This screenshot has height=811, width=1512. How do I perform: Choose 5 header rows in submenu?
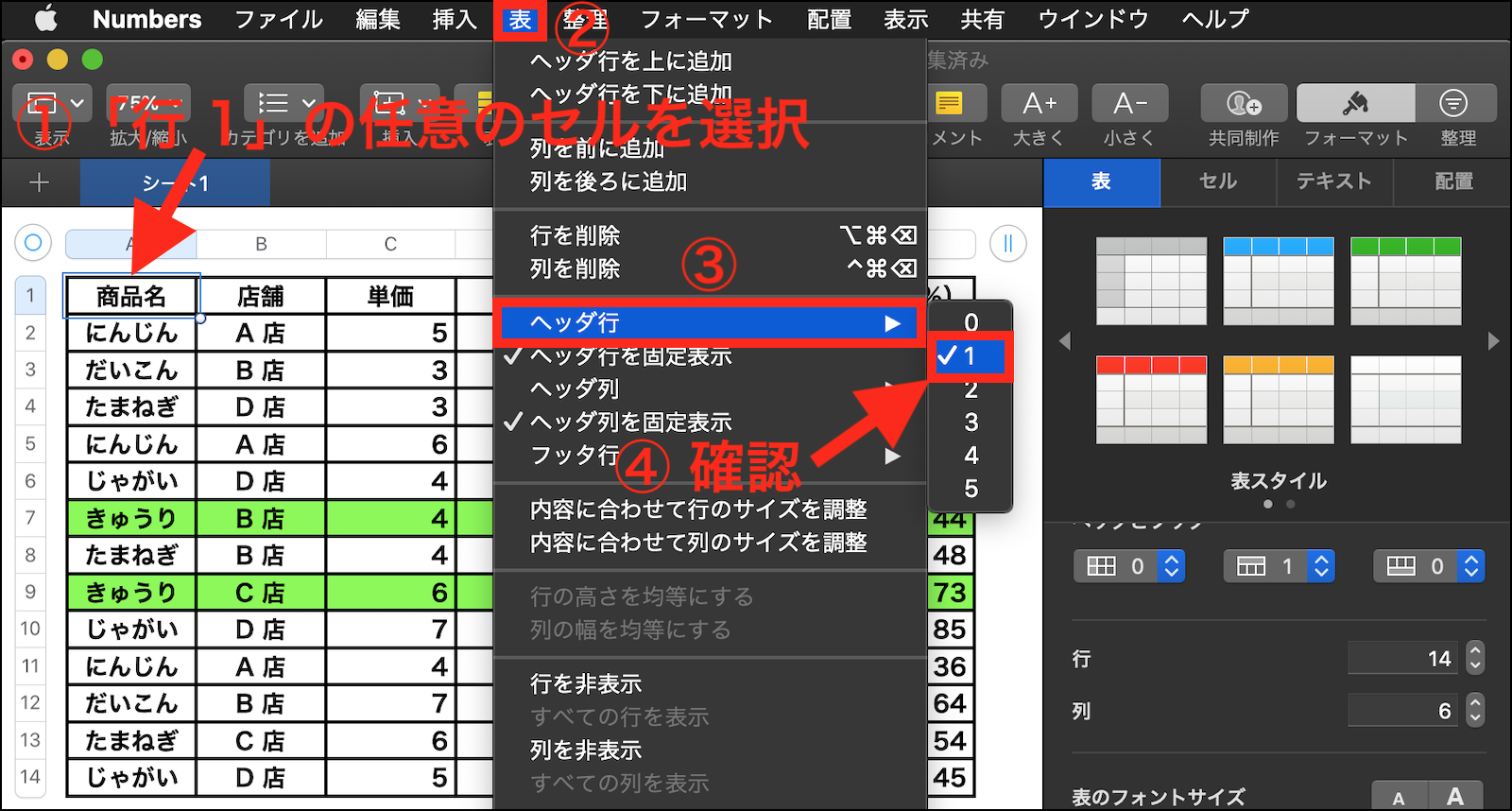point(971,489)
